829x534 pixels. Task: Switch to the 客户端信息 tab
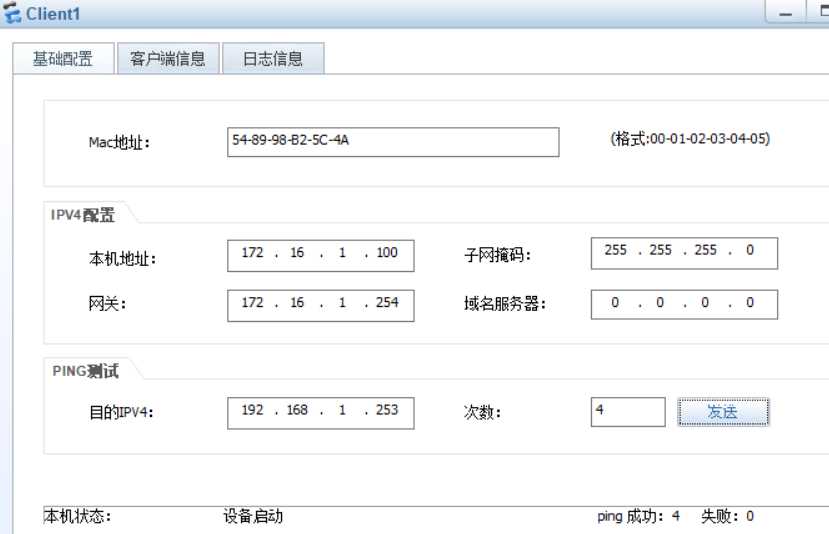point(168,58)
